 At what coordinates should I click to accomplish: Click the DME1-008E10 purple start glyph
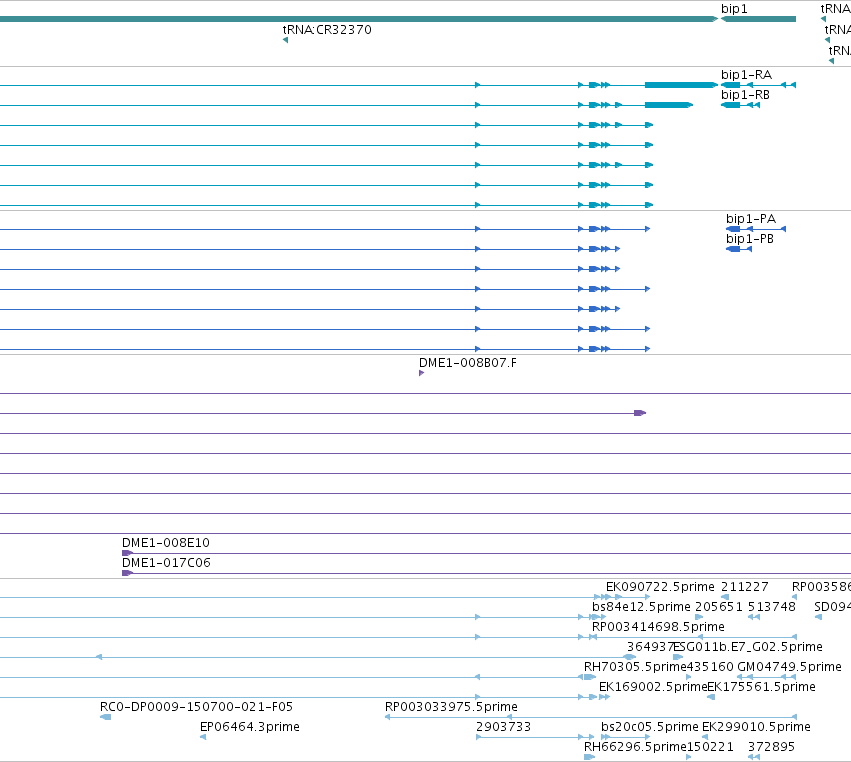(128, 553)
